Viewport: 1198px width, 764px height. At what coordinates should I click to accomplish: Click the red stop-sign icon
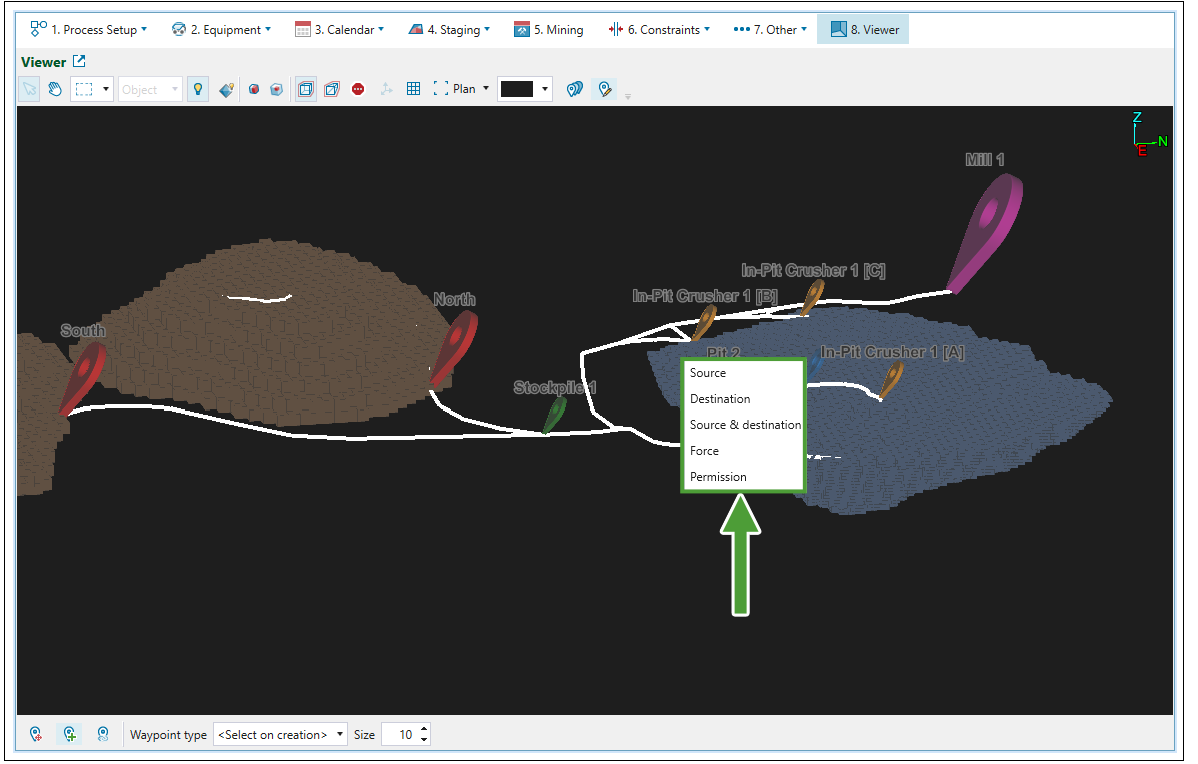coord(358,89)
